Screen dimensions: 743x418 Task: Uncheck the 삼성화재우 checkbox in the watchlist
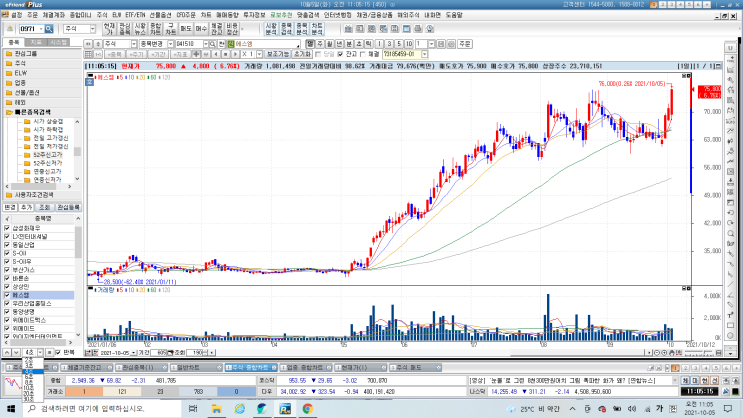7,228
